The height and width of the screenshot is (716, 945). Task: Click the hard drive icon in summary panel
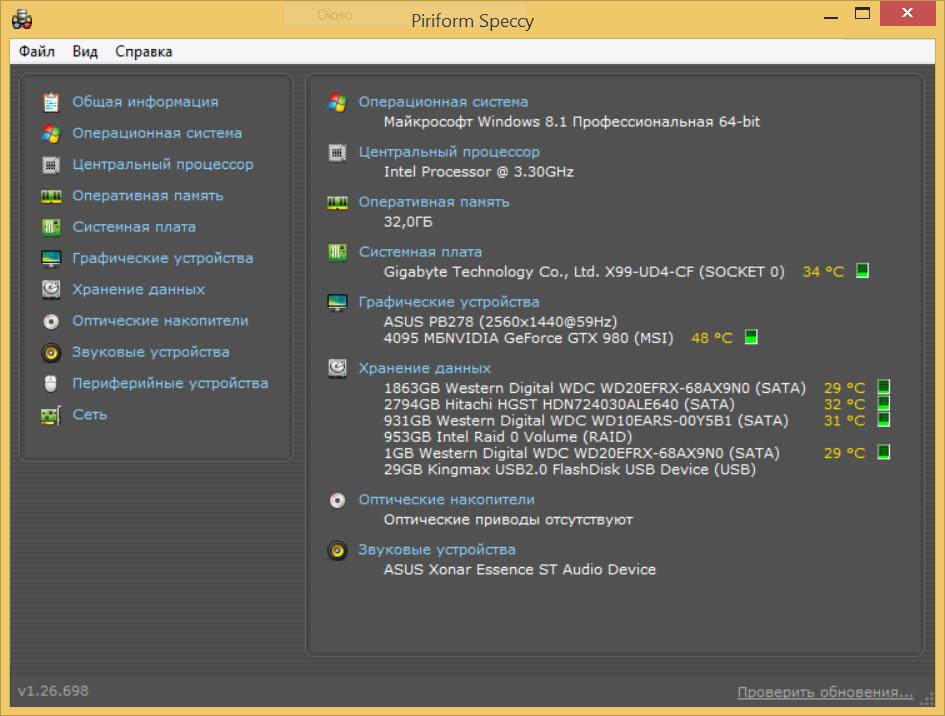(338, 368)
